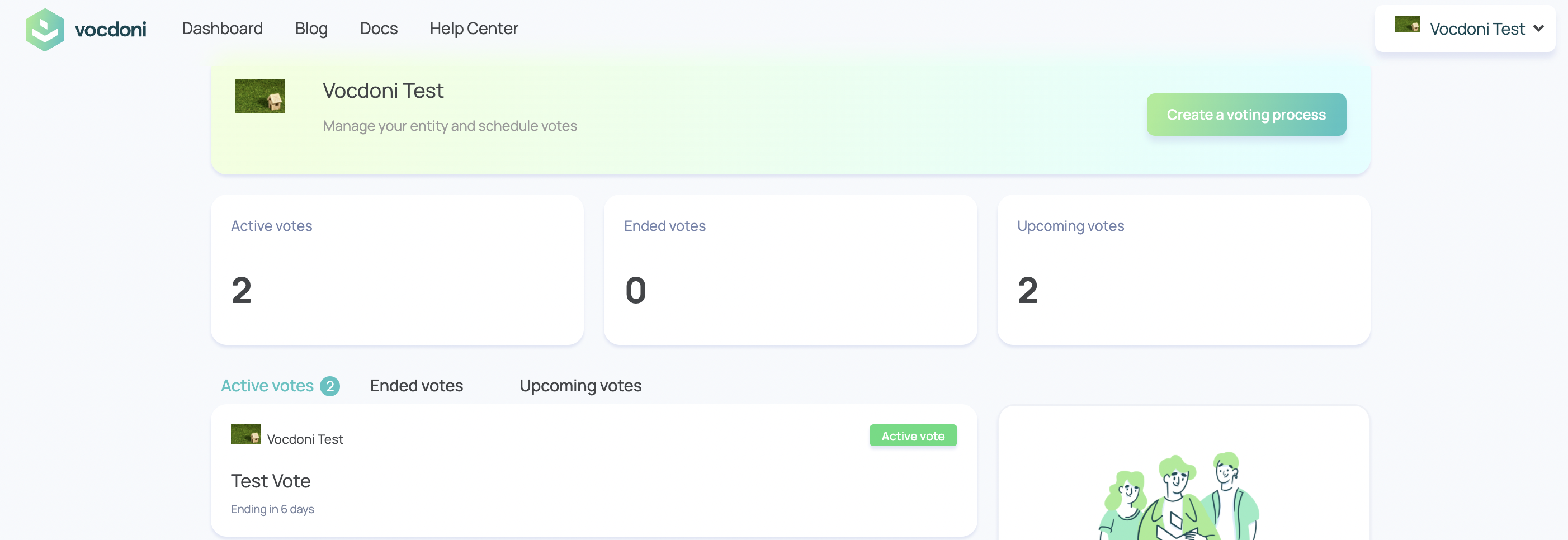This screenshot has width=1568, height=540.
Task: Expand the Vocdoni Test account chevron
Action: (x=1539, y=29)
